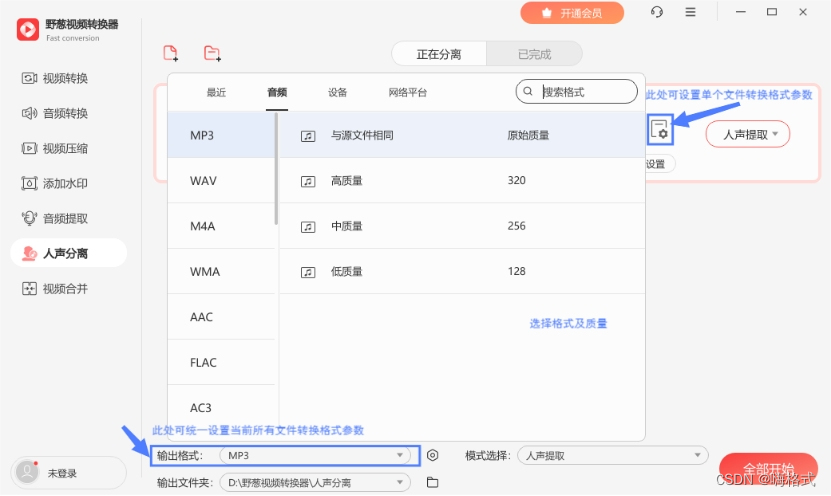Screen dimensions: 831x496
Task: Select 中质量 256 quality row
Action: 462,226
